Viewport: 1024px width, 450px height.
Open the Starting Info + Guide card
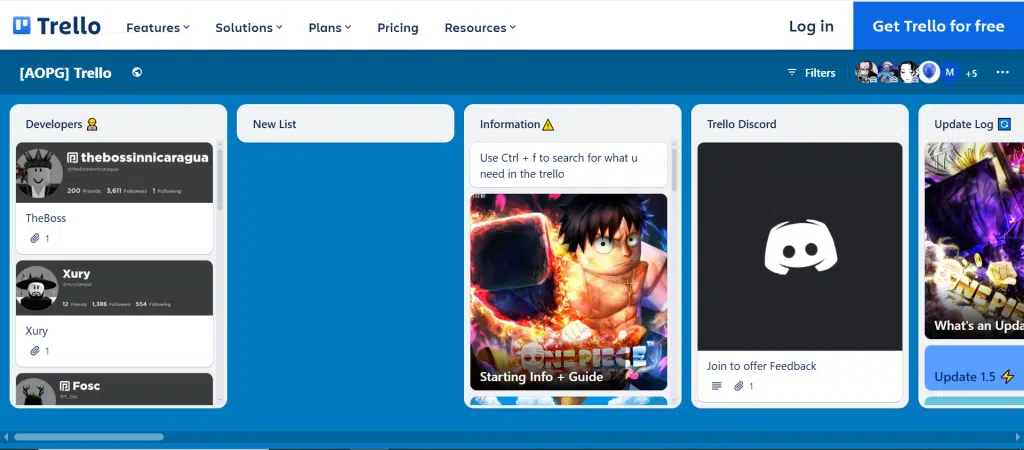(568, 291)
